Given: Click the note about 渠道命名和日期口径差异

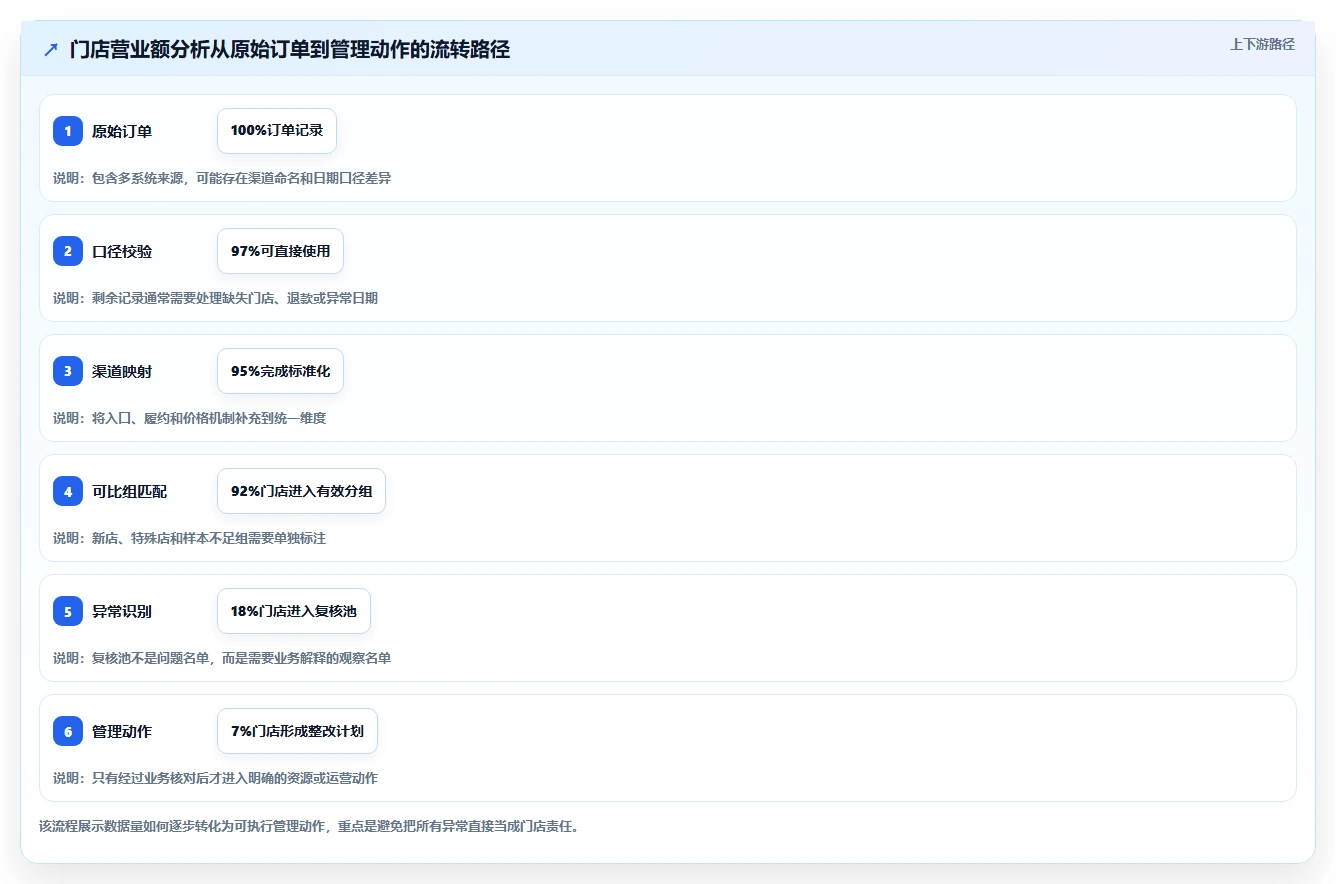Looking at the screenshot, I should (x=222, y=178).
